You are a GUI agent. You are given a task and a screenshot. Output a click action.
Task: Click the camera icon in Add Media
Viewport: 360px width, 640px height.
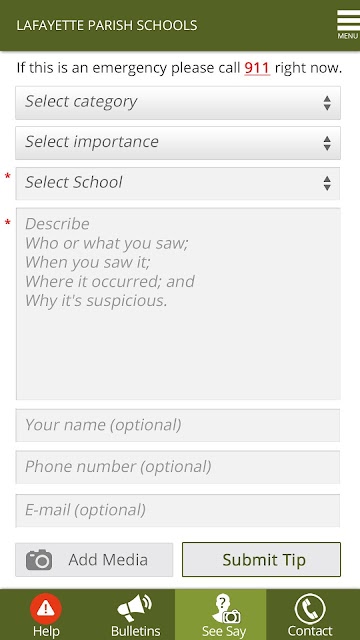39,560
